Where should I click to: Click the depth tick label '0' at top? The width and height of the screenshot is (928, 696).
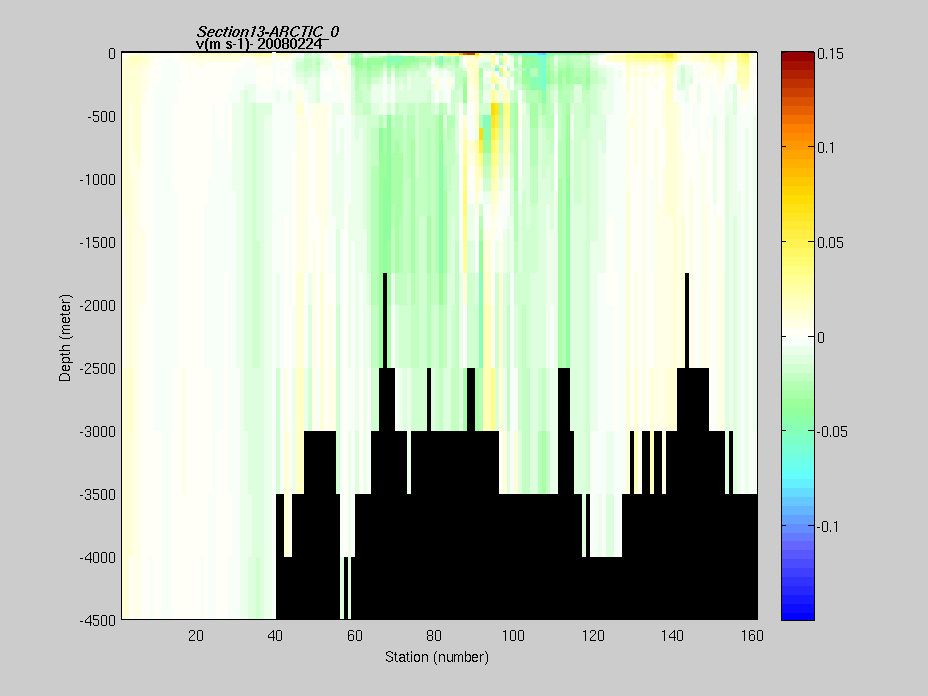pos(112,54)
